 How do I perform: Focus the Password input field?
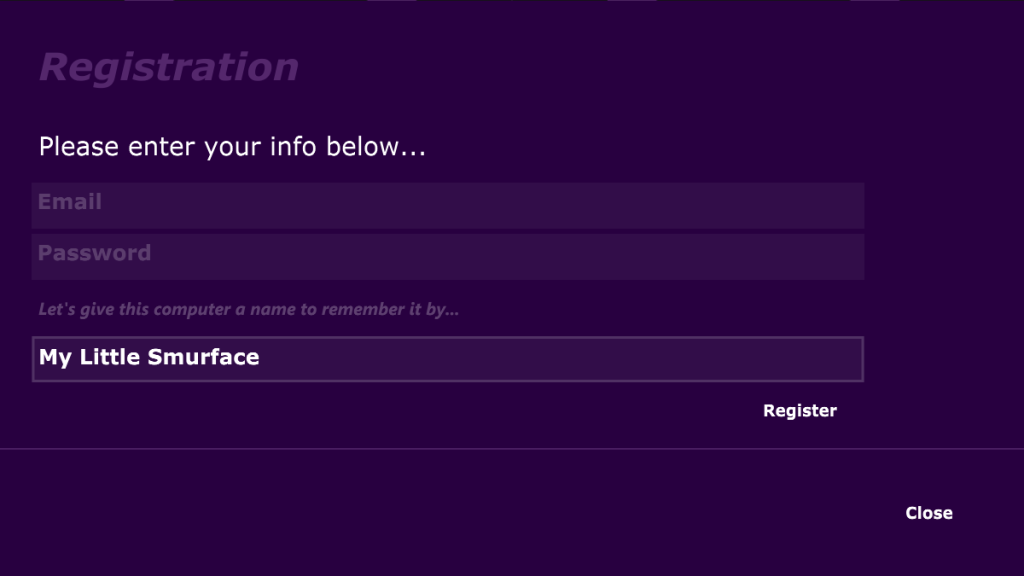pos(448,257)
